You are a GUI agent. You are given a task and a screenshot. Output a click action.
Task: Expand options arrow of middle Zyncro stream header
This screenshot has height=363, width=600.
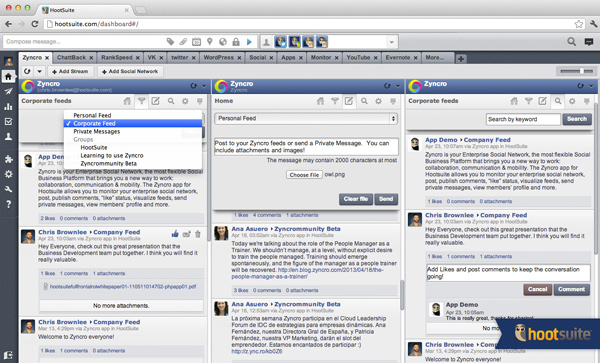click(398, 86)
